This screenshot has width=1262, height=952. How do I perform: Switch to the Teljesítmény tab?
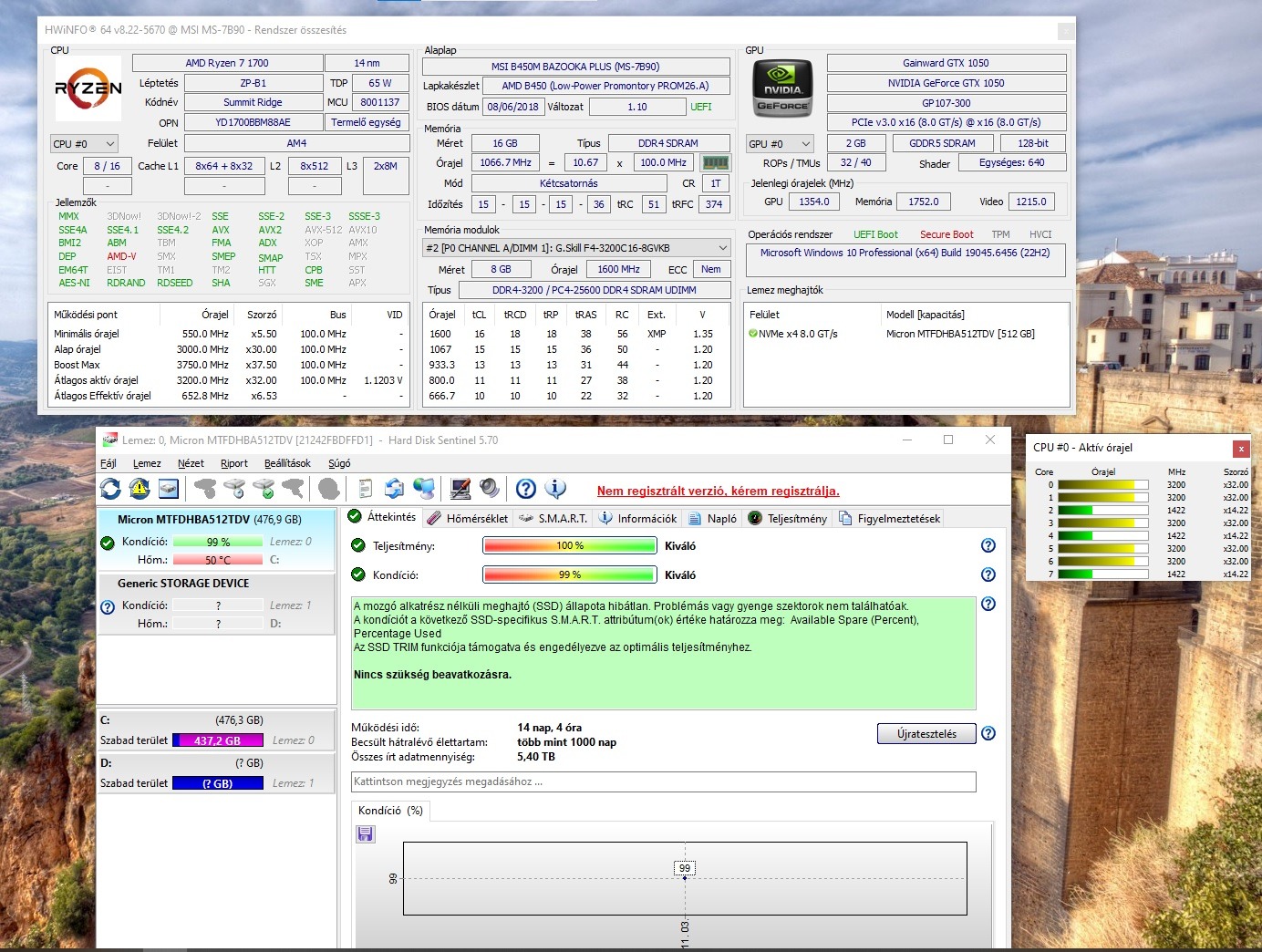pos(788,518)
